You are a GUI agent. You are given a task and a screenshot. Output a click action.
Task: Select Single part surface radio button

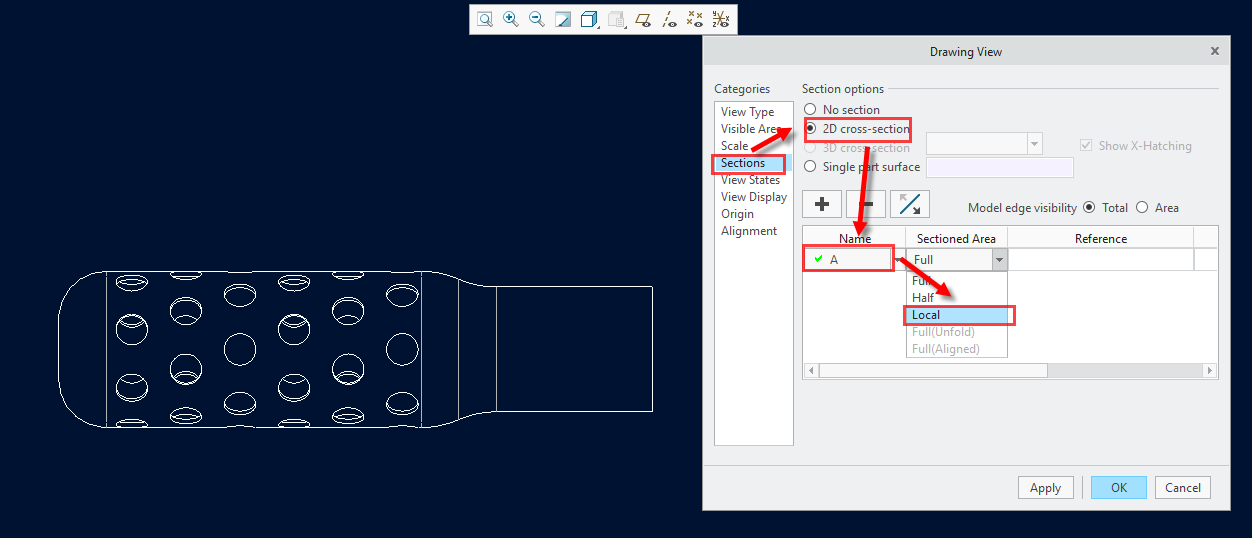point(810,167)
